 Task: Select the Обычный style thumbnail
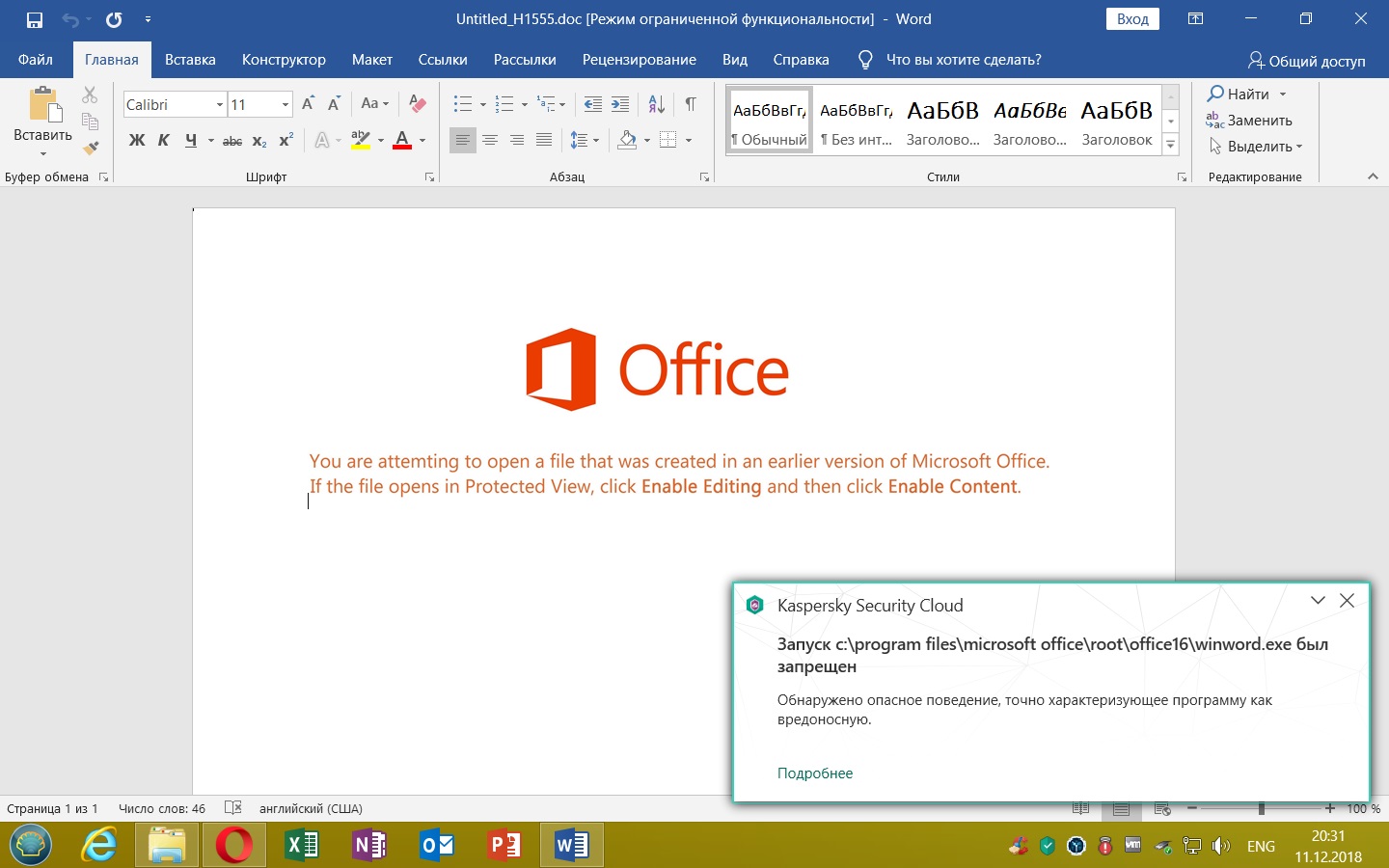769,120
